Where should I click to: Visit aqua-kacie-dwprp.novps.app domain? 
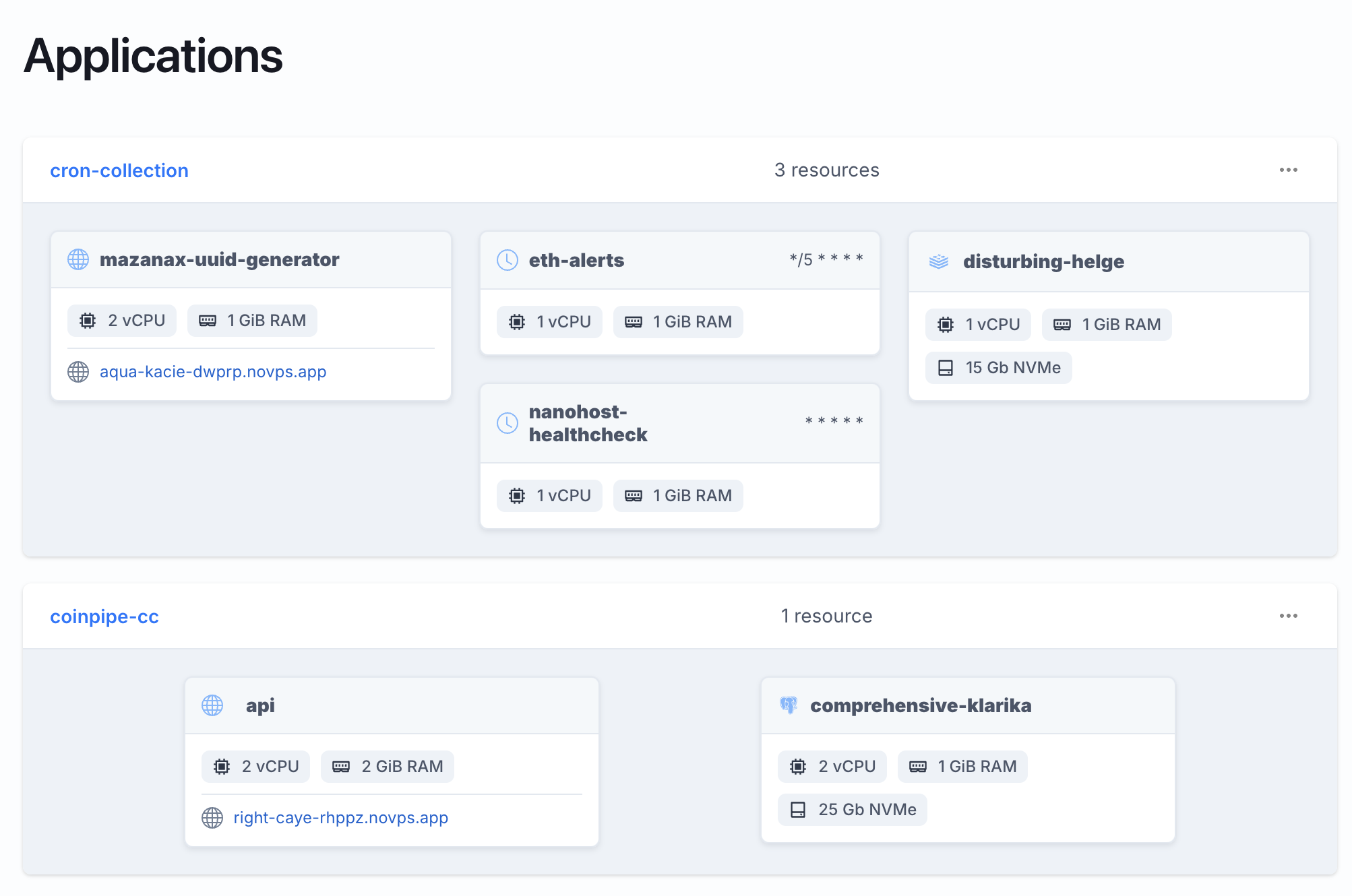click(213, 371)
